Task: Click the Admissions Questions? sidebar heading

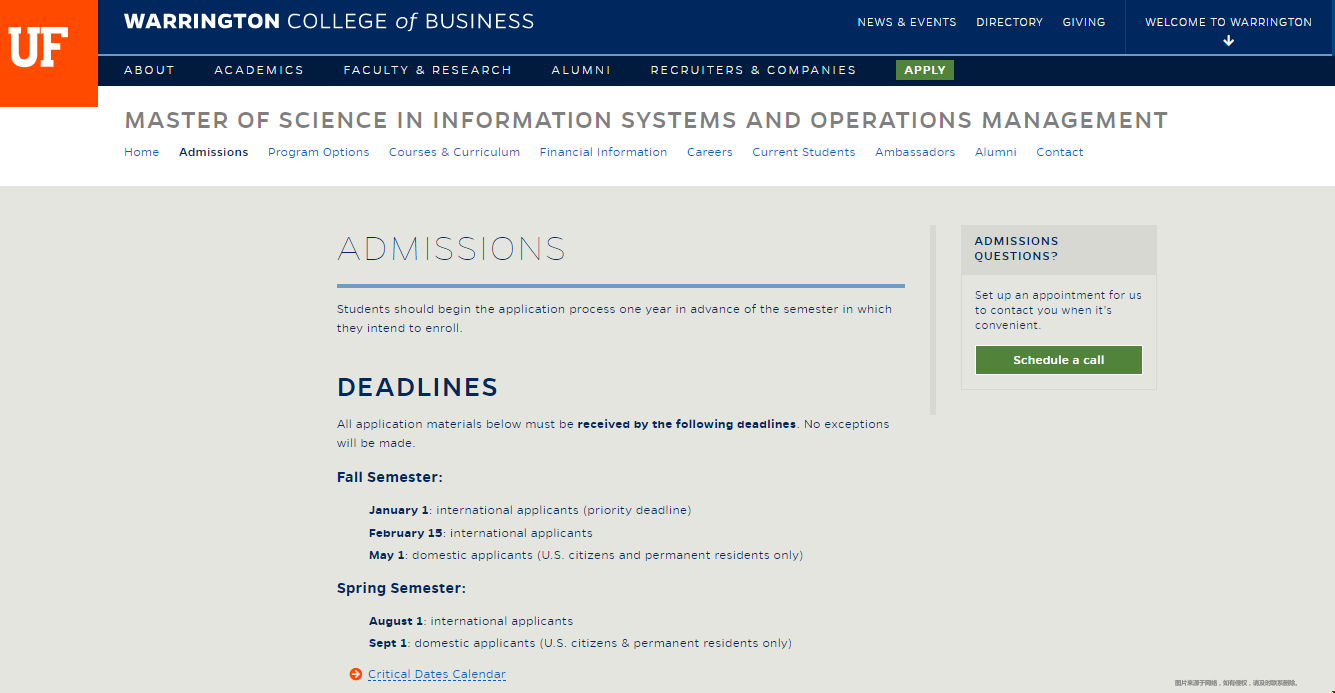Action: (1017, 248)
